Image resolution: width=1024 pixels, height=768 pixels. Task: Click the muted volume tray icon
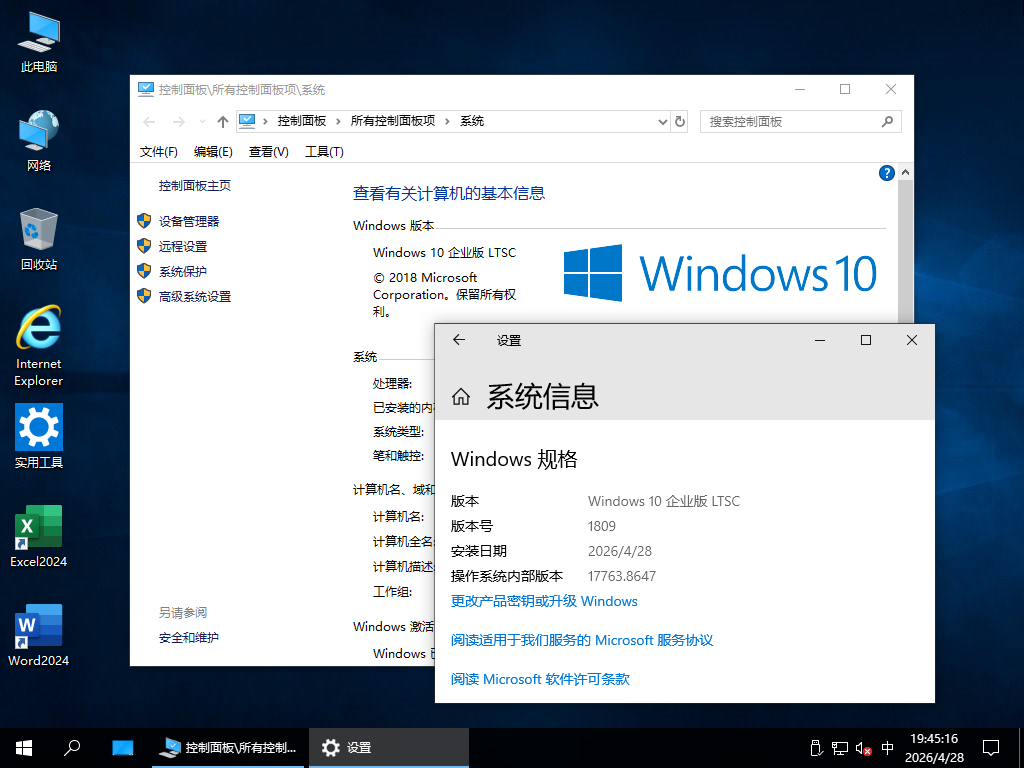pyautogui.click(x=863, y=748)
